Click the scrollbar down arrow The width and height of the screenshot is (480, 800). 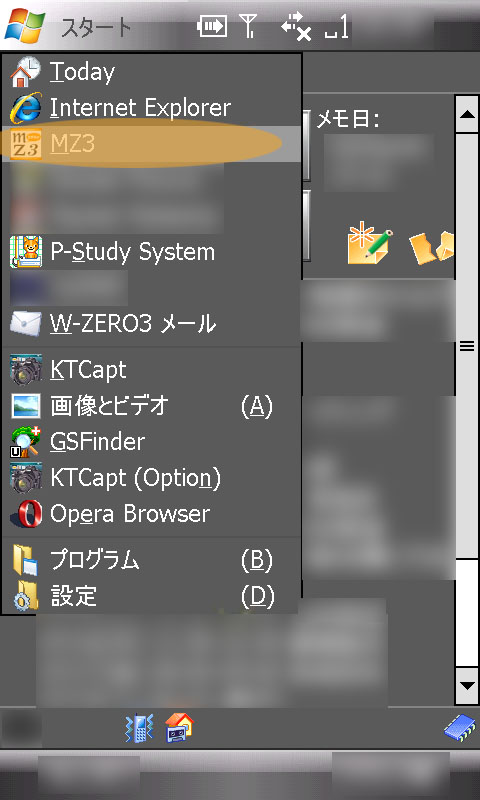click(468, 686)
